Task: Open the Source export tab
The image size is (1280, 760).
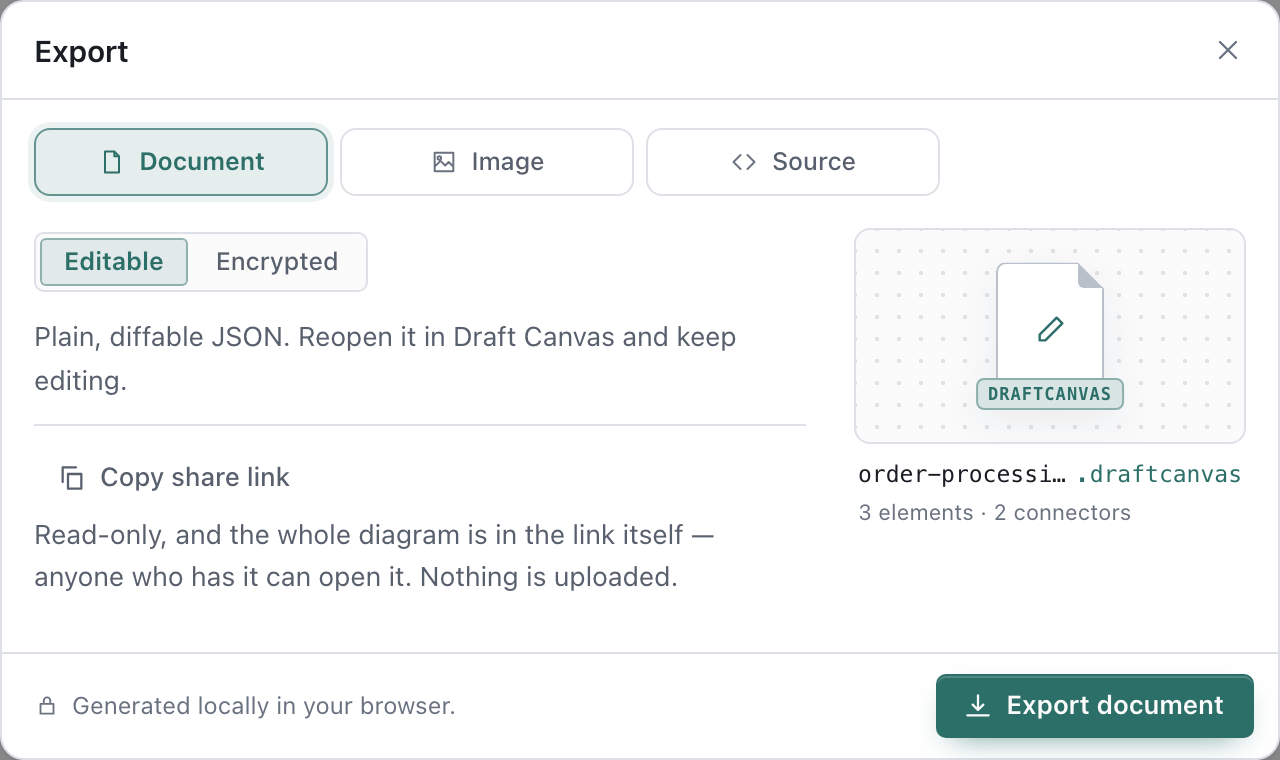Action: click(793, 162)
